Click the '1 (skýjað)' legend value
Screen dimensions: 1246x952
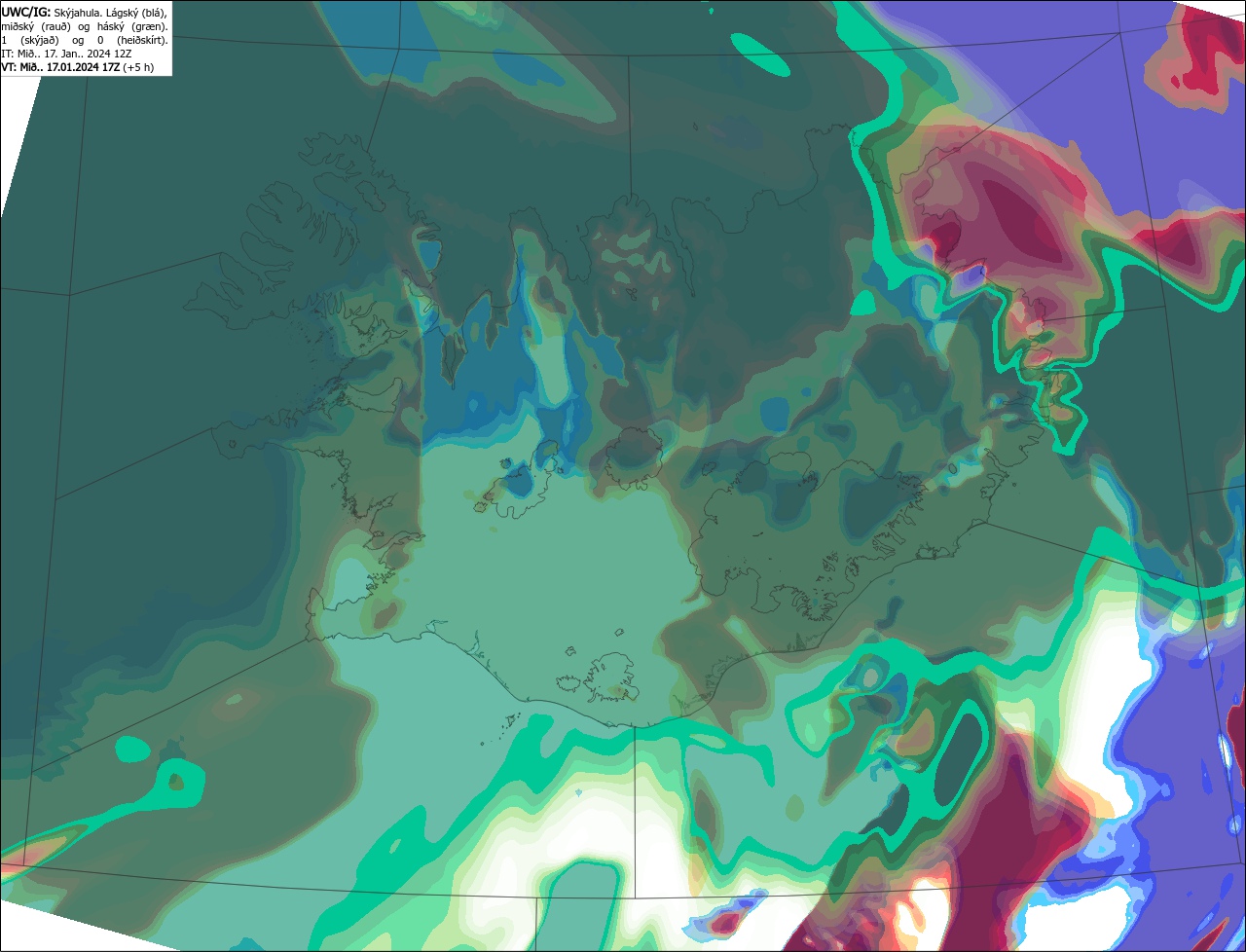point(30,41)
